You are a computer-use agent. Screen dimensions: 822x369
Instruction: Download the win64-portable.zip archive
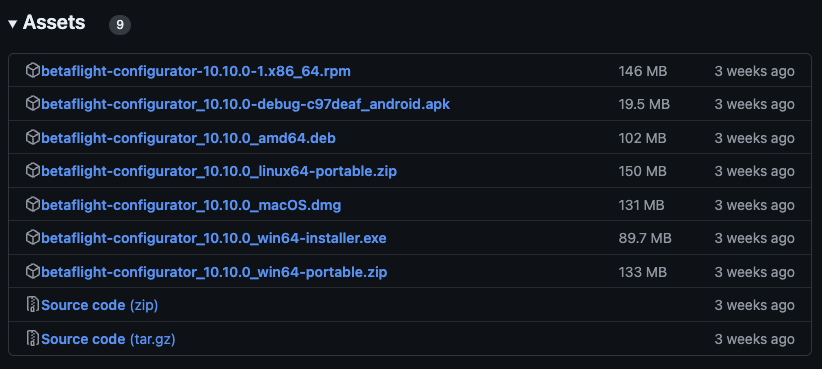click(214, 272)
